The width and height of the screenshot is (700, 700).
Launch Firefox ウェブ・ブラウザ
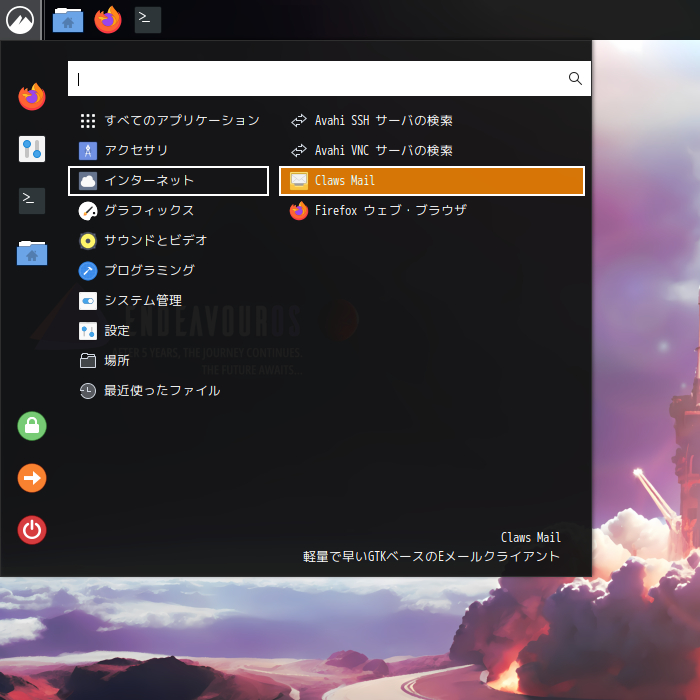tap(432, 211)
